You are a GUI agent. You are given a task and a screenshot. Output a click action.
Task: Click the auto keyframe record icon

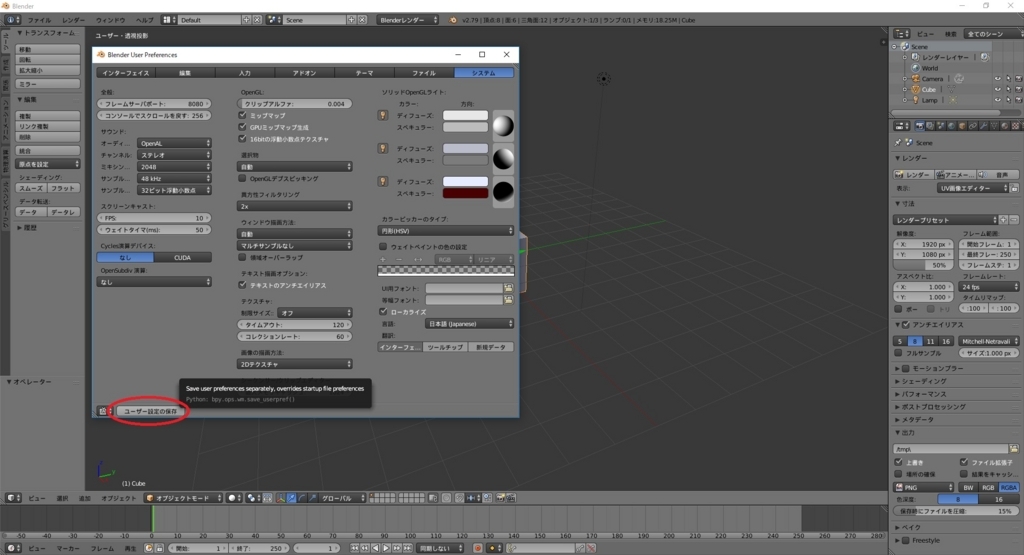point(478,548)
